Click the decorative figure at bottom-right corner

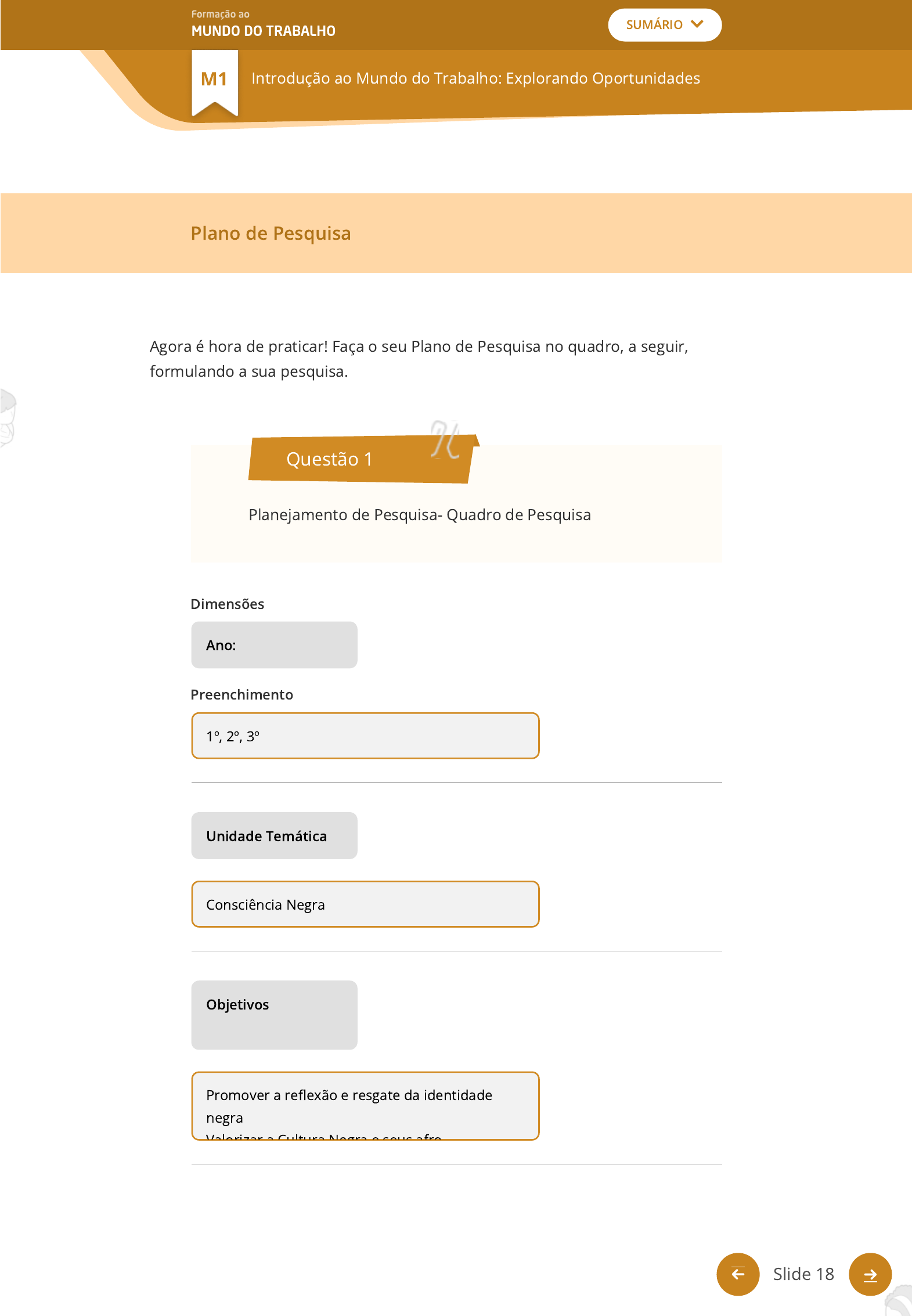click(x=900, y=1300)
